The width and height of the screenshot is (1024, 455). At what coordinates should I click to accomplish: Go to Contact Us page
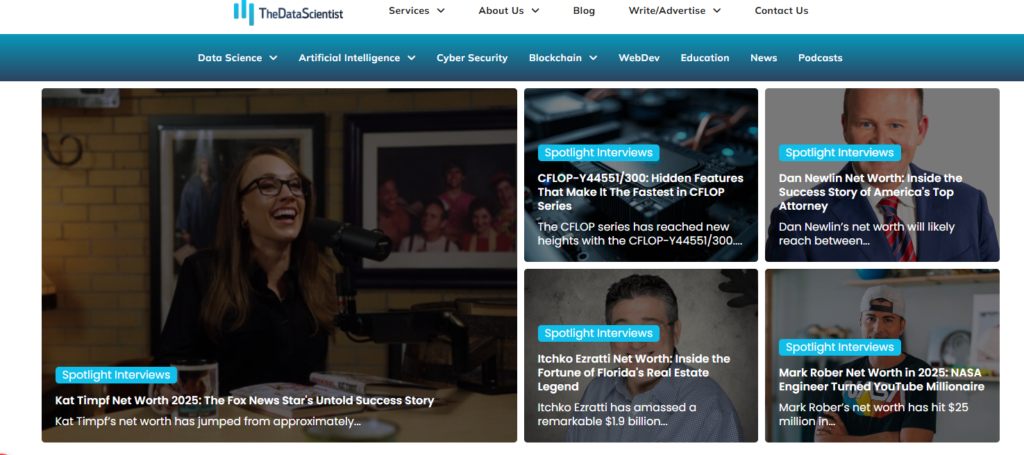tap(781, 10)
